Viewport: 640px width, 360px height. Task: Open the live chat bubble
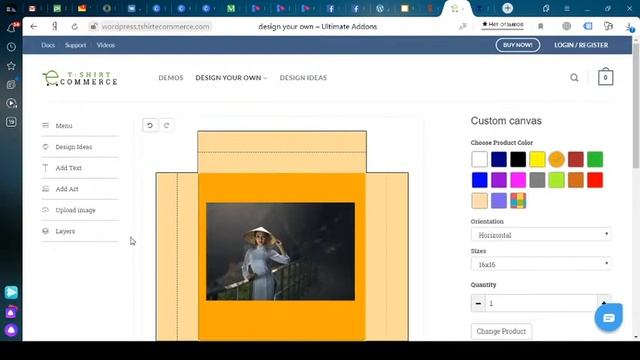608,317
